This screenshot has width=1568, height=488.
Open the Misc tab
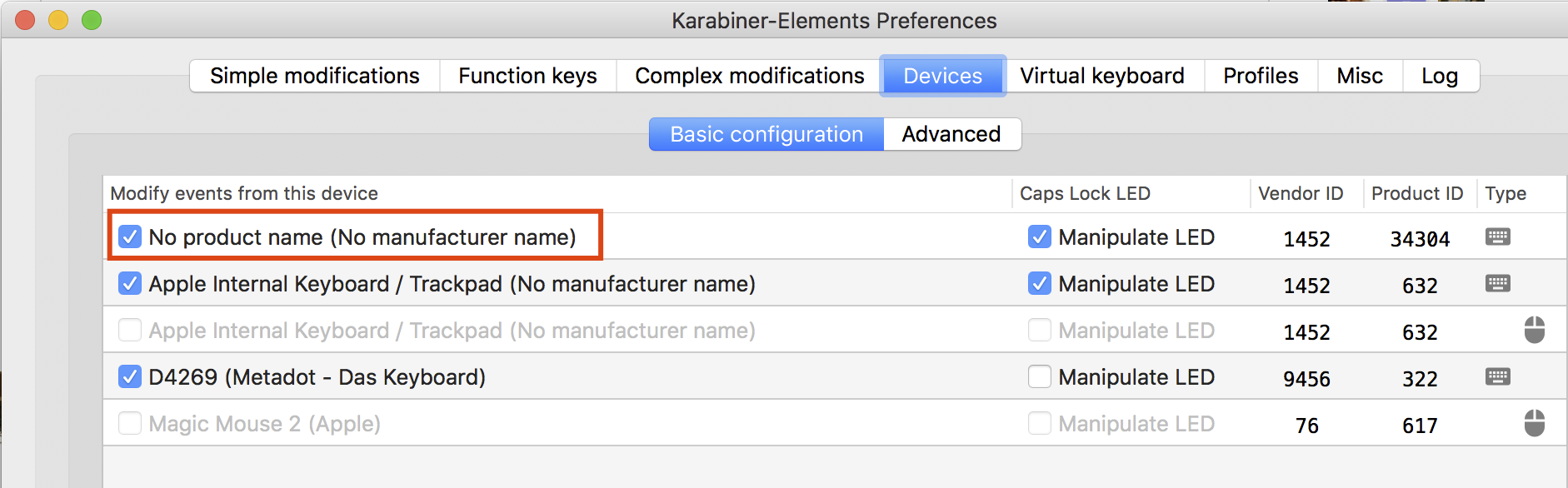pyautogui.click(x=1359, y=76)
